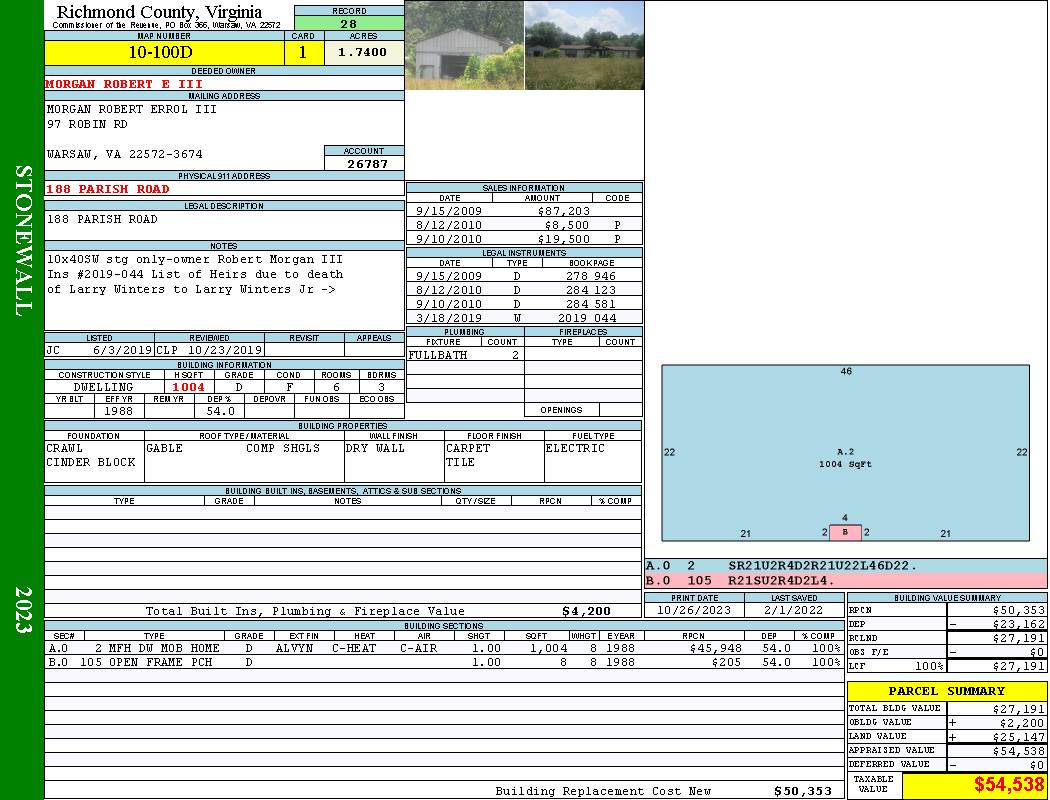This screenshot has width=1050, height=800.
Task: Select the acres value 1.7400
Action: click(x=363, y=53)
